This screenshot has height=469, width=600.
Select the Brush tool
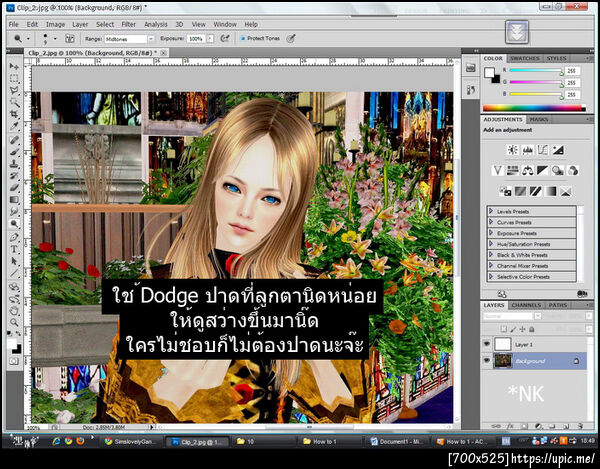(14, 152)
